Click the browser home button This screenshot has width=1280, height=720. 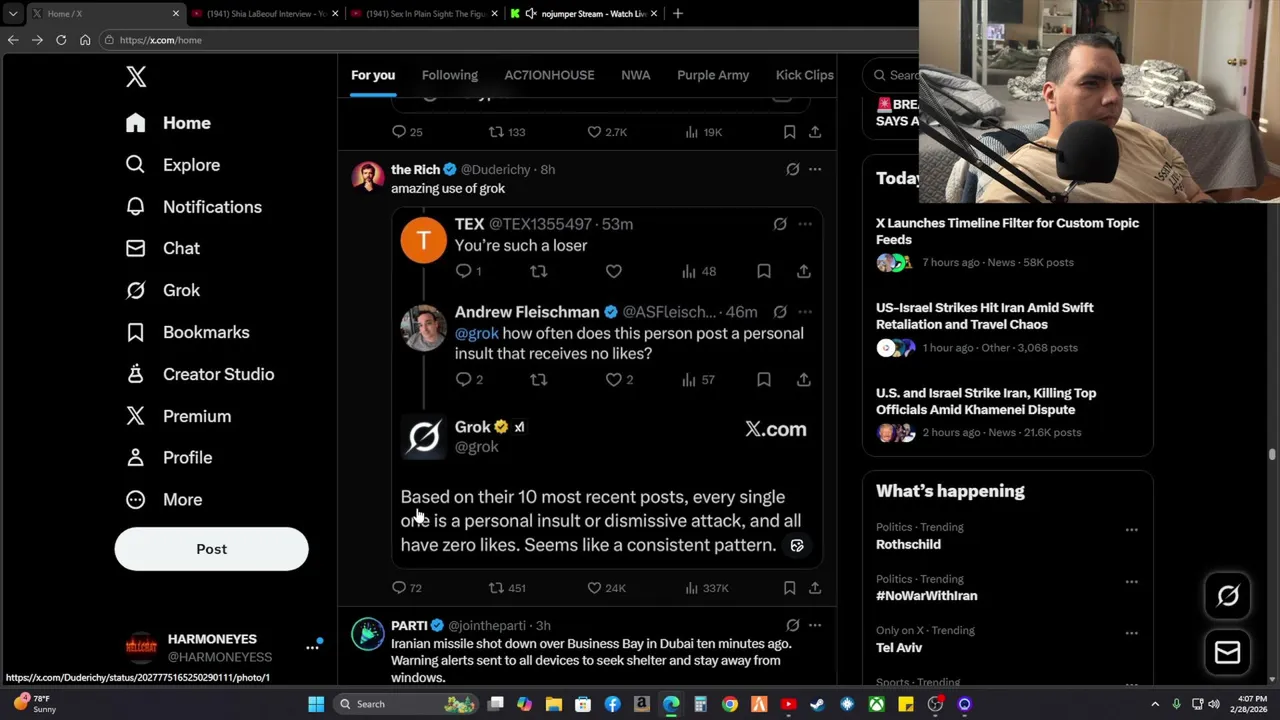(x=85, y=40)
